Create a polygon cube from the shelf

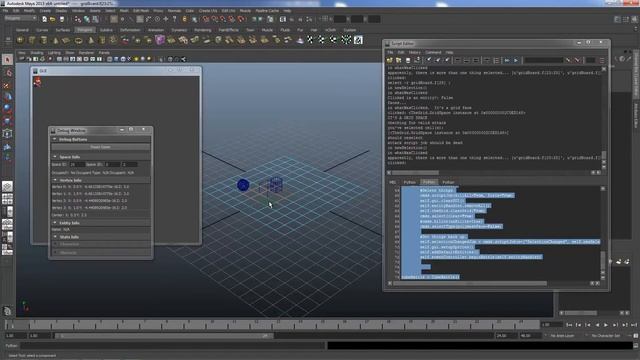pos(32,40)
